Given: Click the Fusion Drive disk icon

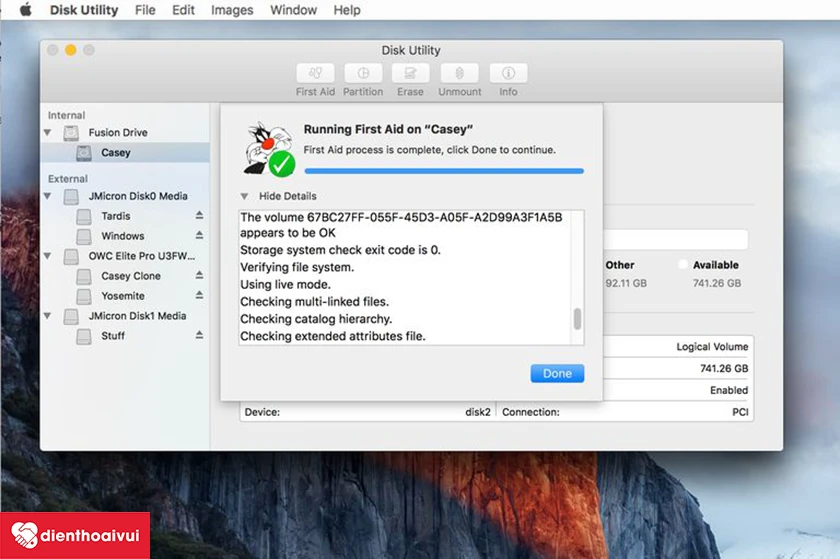Looking at the screenshot, I should [x=71, y=132].
